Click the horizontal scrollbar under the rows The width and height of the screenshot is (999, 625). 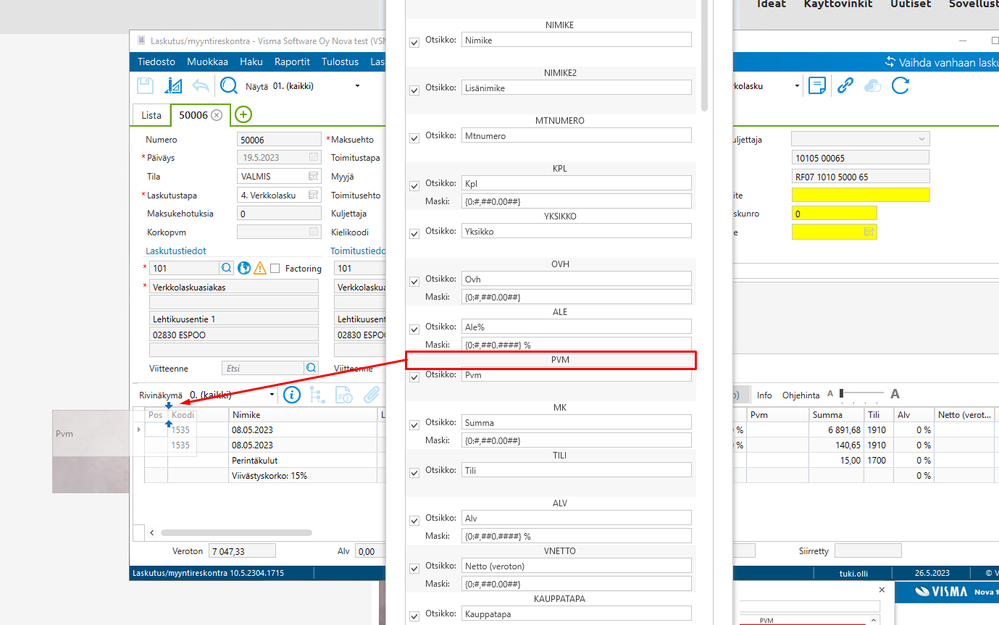(236, 533)
